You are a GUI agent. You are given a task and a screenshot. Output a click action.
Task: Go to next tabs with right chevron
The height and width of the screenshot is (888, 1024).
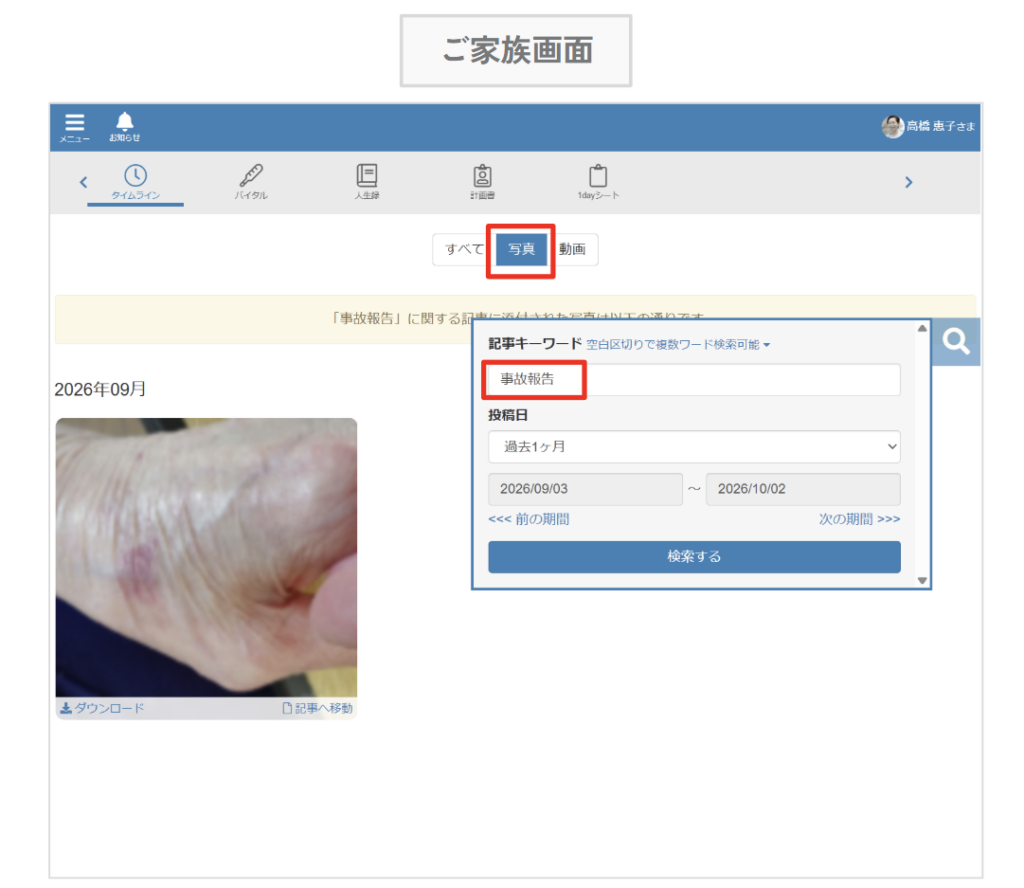[x=908, y=182]
